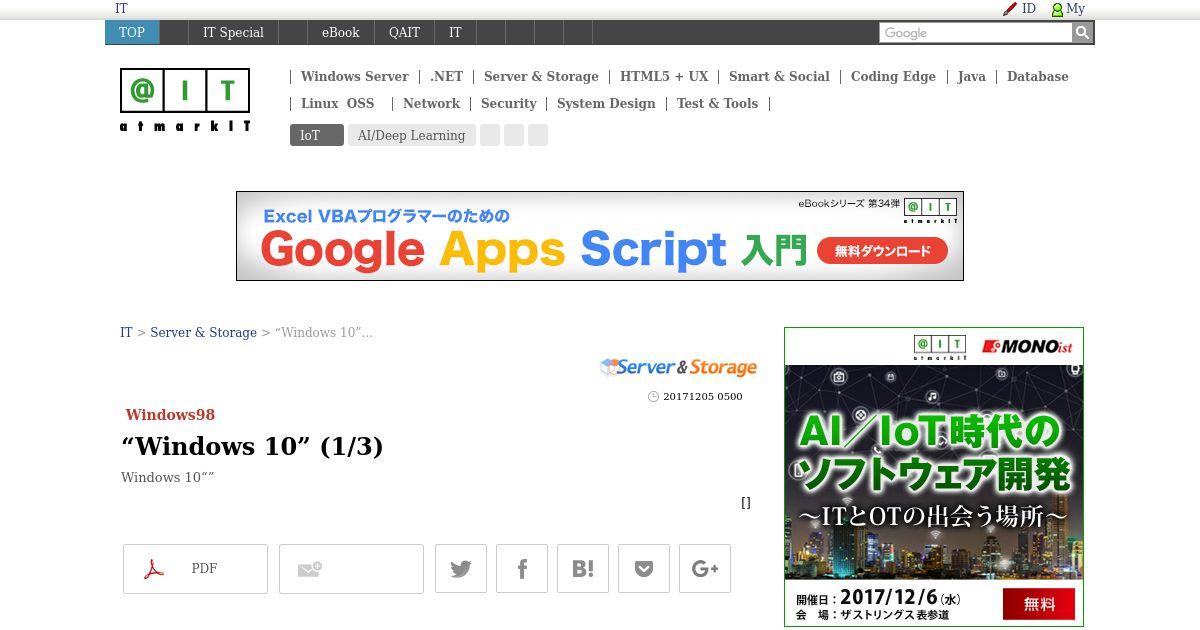Click in the Google search field

click(x=975, y=33)
